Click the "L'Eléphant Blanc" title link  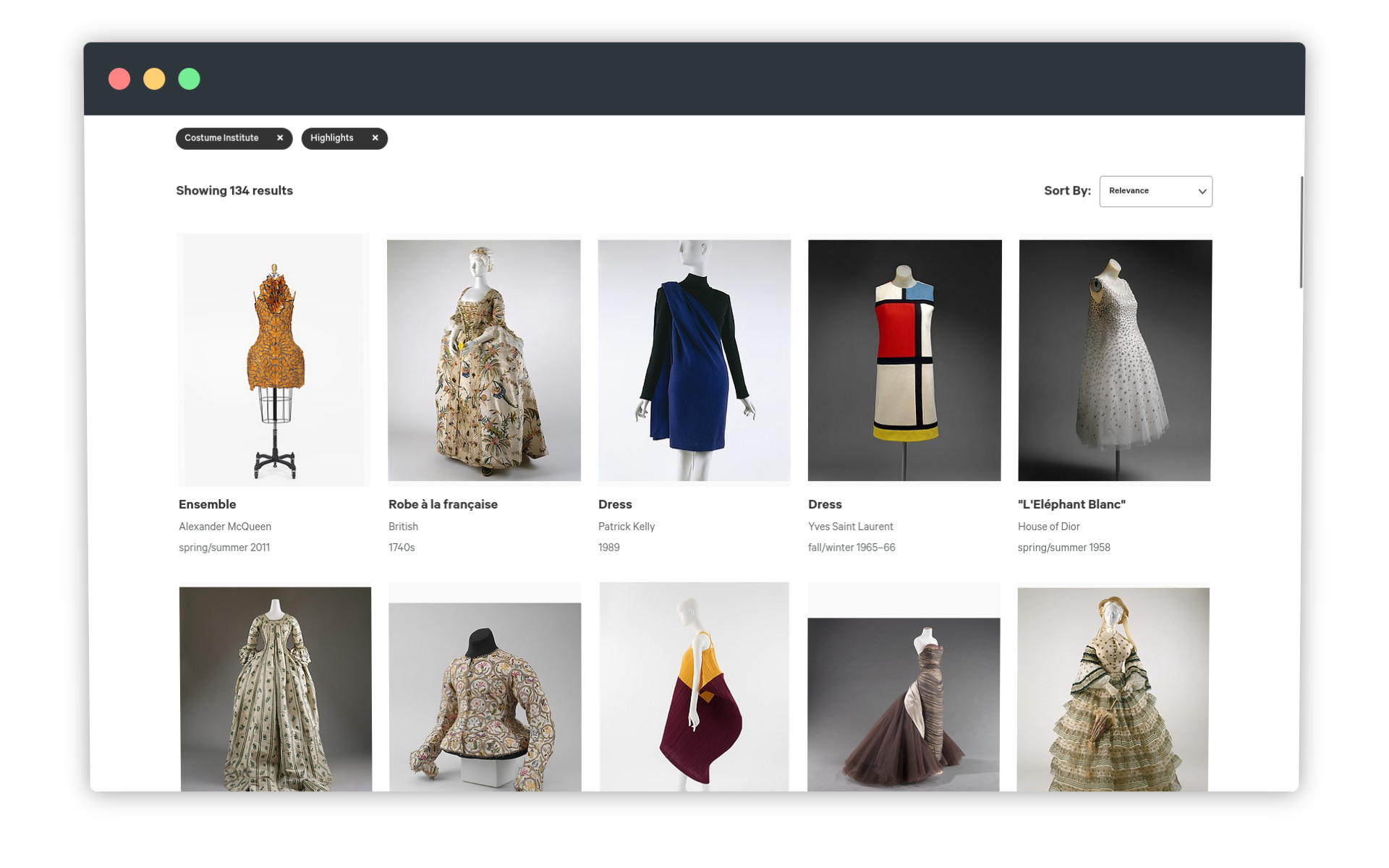pos(1071,504)
